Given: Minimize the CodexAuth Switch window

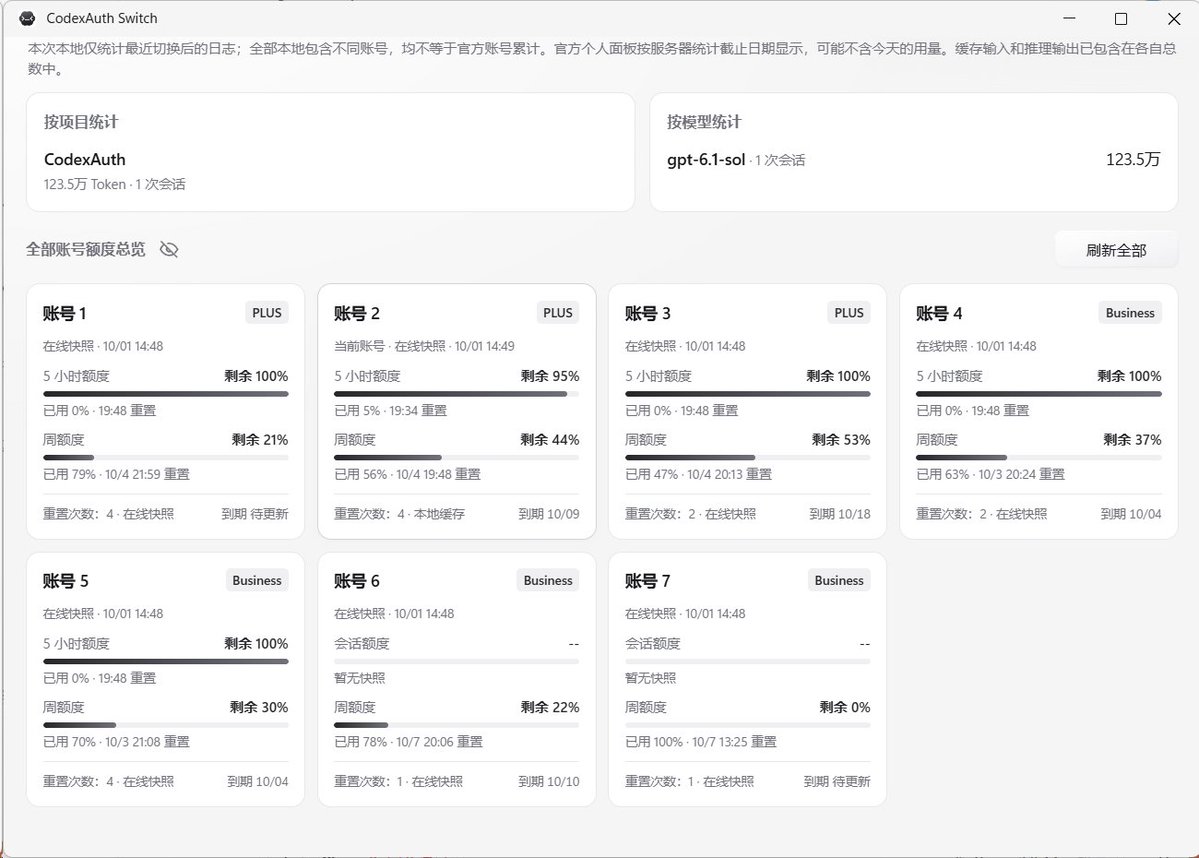Looking at the screenshot, I should pyautogui.click(x=1069, y=18).
